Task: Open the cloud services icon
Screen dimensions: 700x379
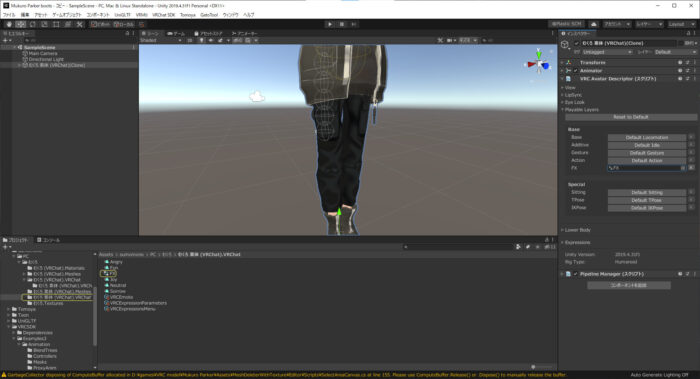Action: tap(594, 24)
